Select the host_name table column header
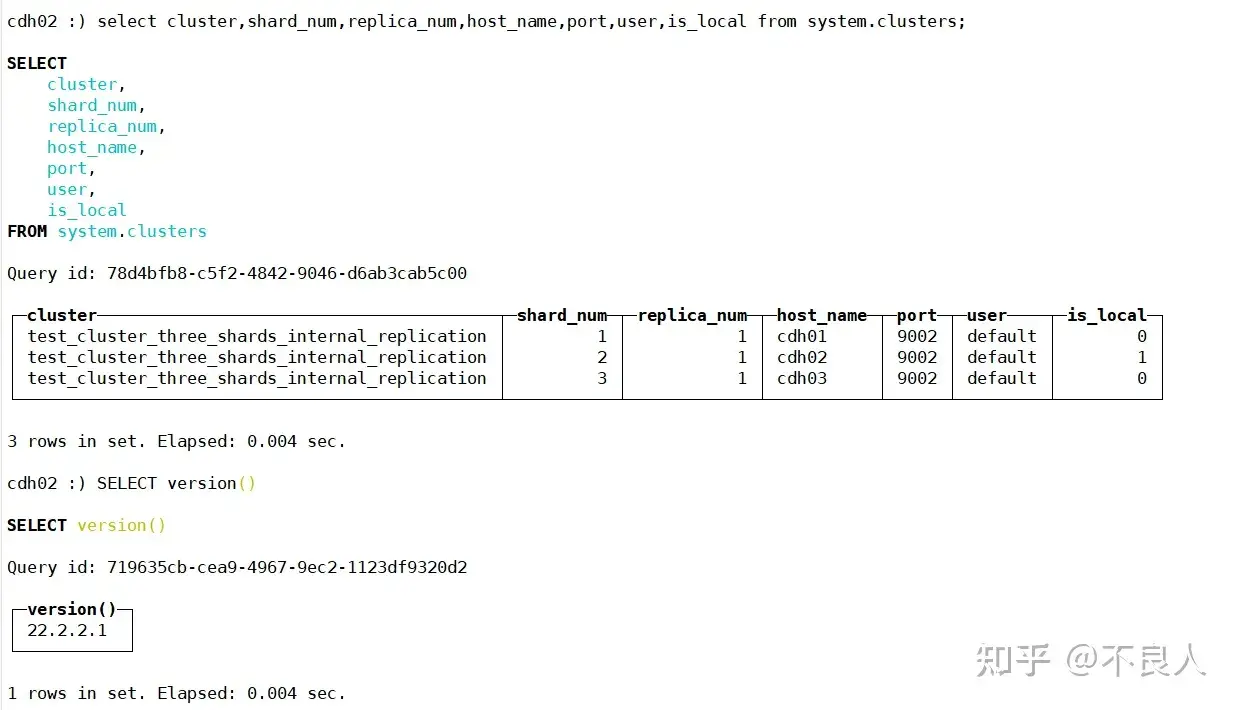 (822, 315)
